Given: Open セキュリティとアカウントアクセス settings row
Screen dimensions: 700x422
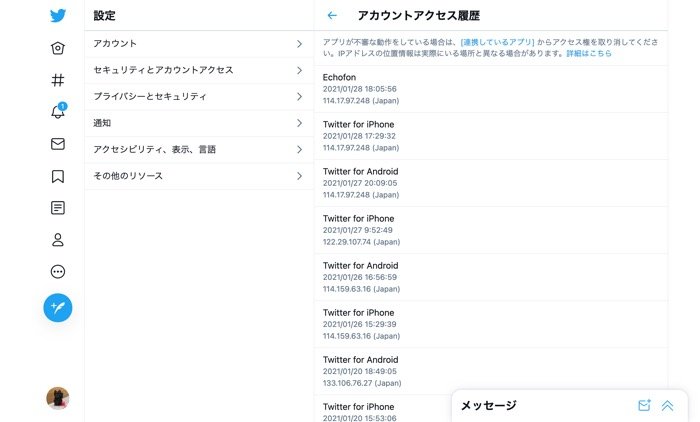Looking at the screenshot, I should (199, 70).
